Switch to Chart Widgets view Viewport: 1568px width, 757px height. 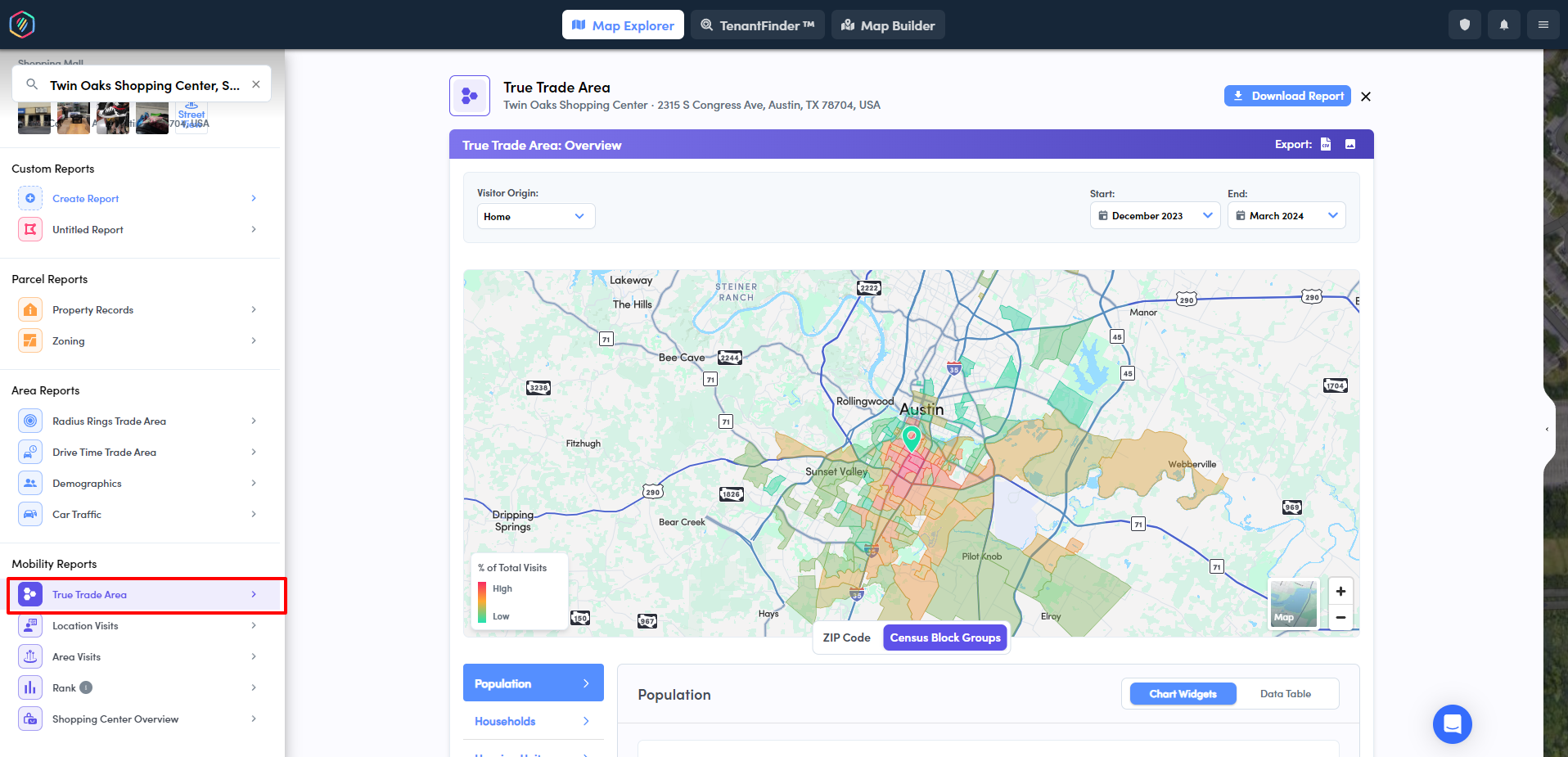point(1183,694)
